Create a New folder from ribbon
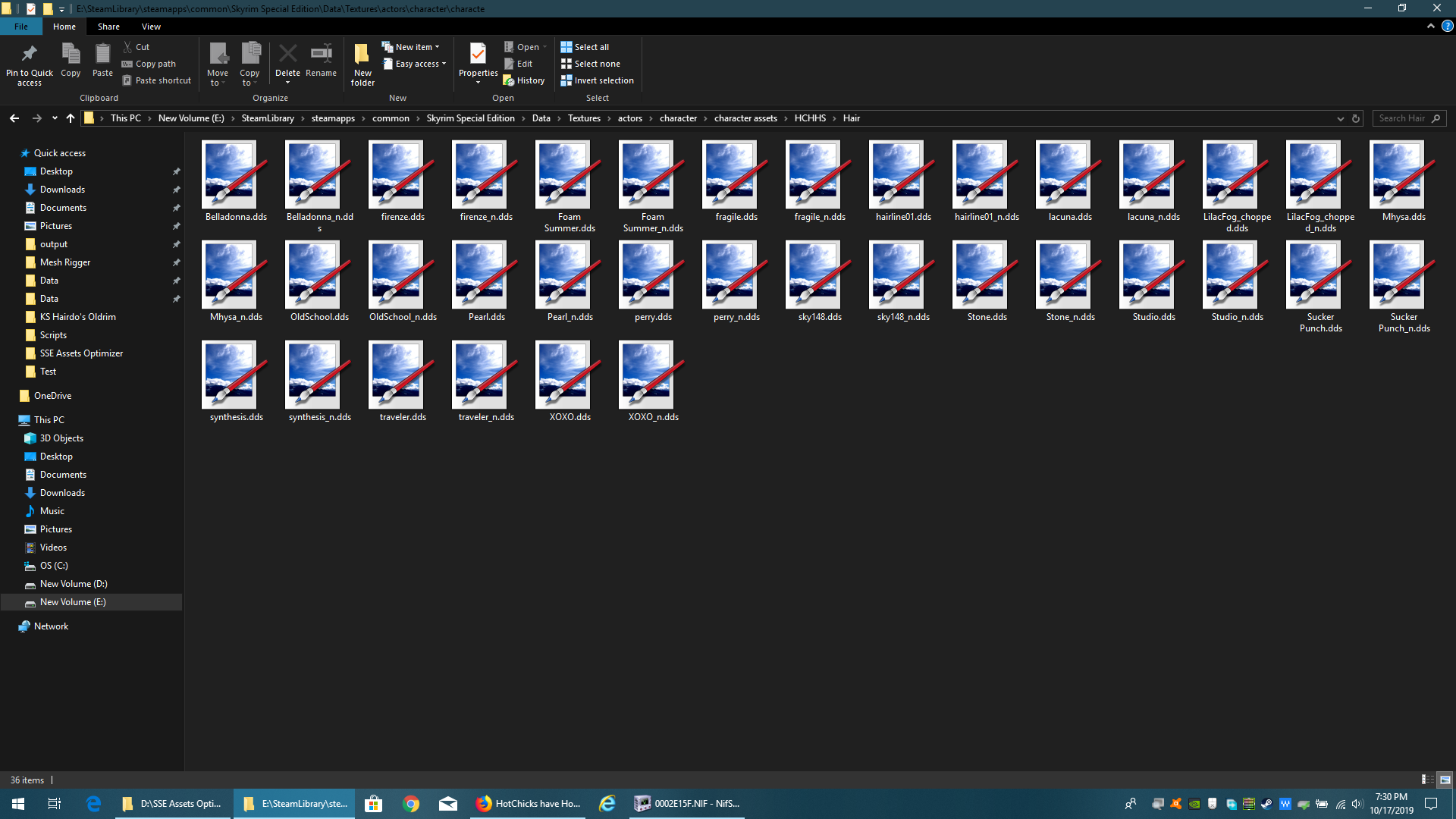 point(362,64)
